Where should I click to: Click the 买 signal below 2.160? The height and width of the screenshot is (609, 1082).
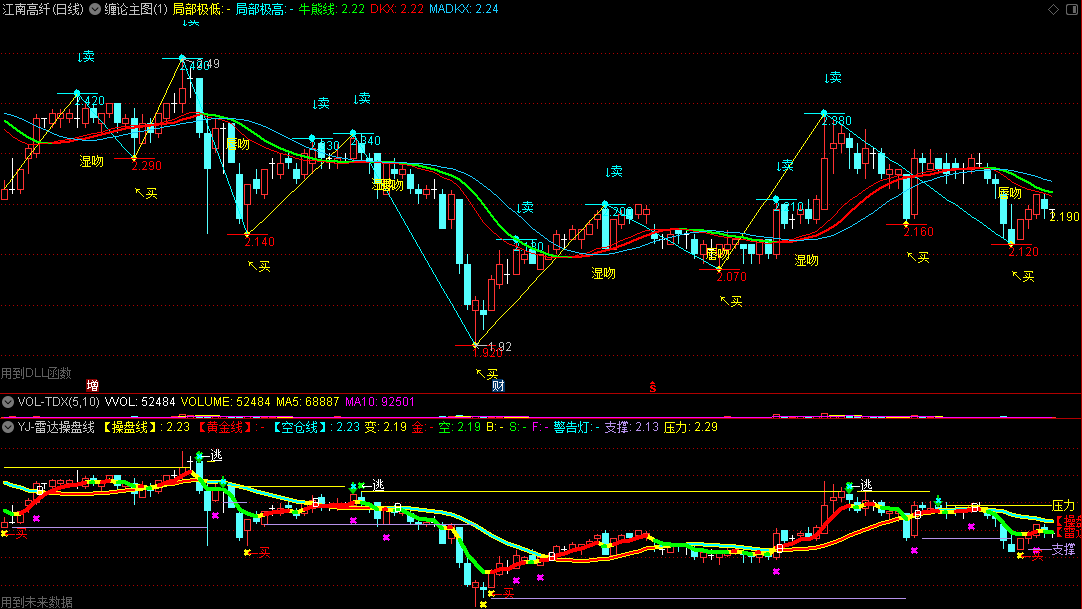918,257
